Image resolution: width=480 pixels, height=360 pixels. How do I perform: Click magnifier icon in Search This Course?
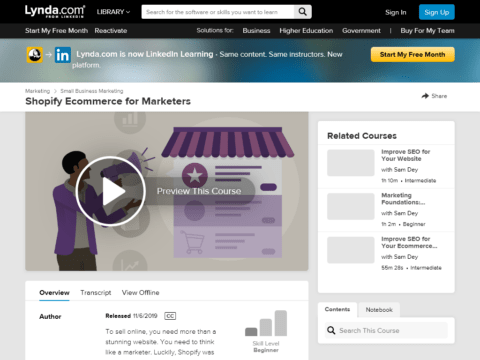pyautogui.click(x=331, y=330)
